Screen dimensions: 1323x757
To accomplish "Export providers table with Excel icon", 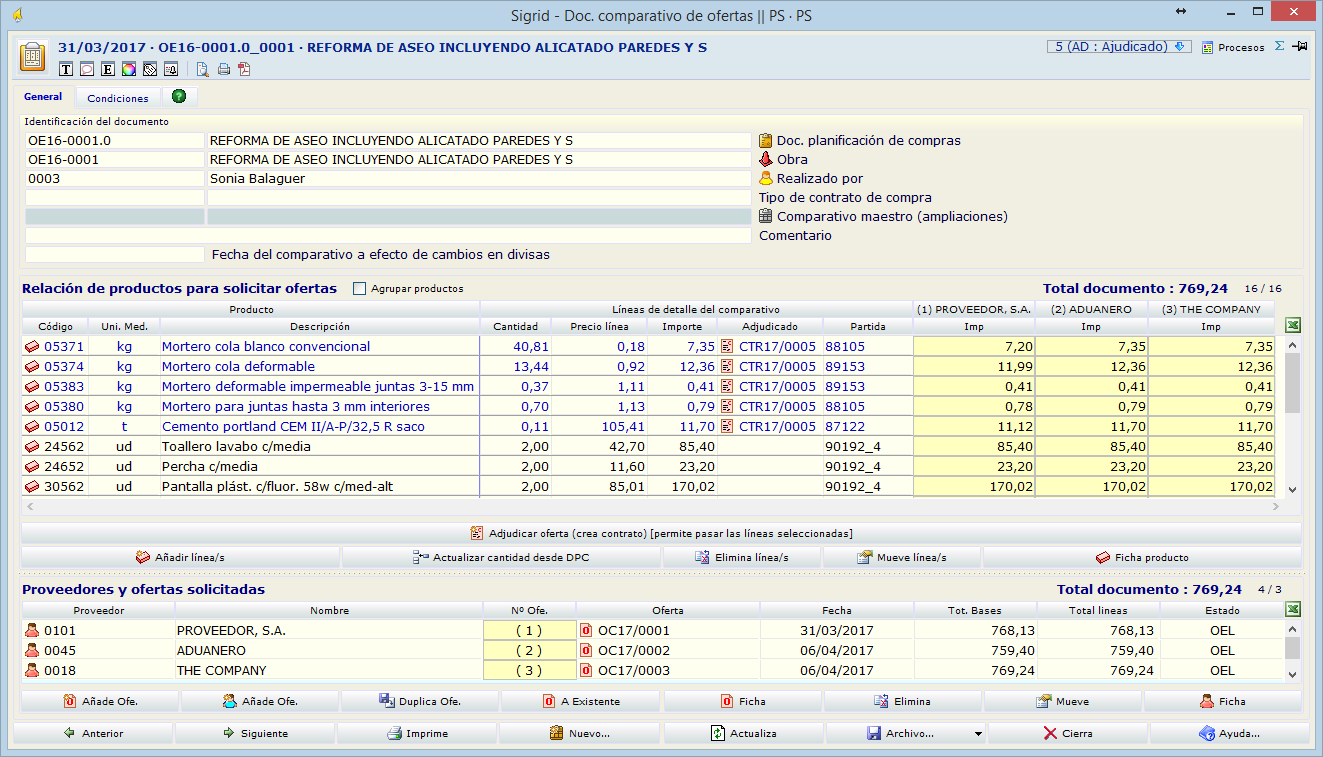I will coord(1292,609).
